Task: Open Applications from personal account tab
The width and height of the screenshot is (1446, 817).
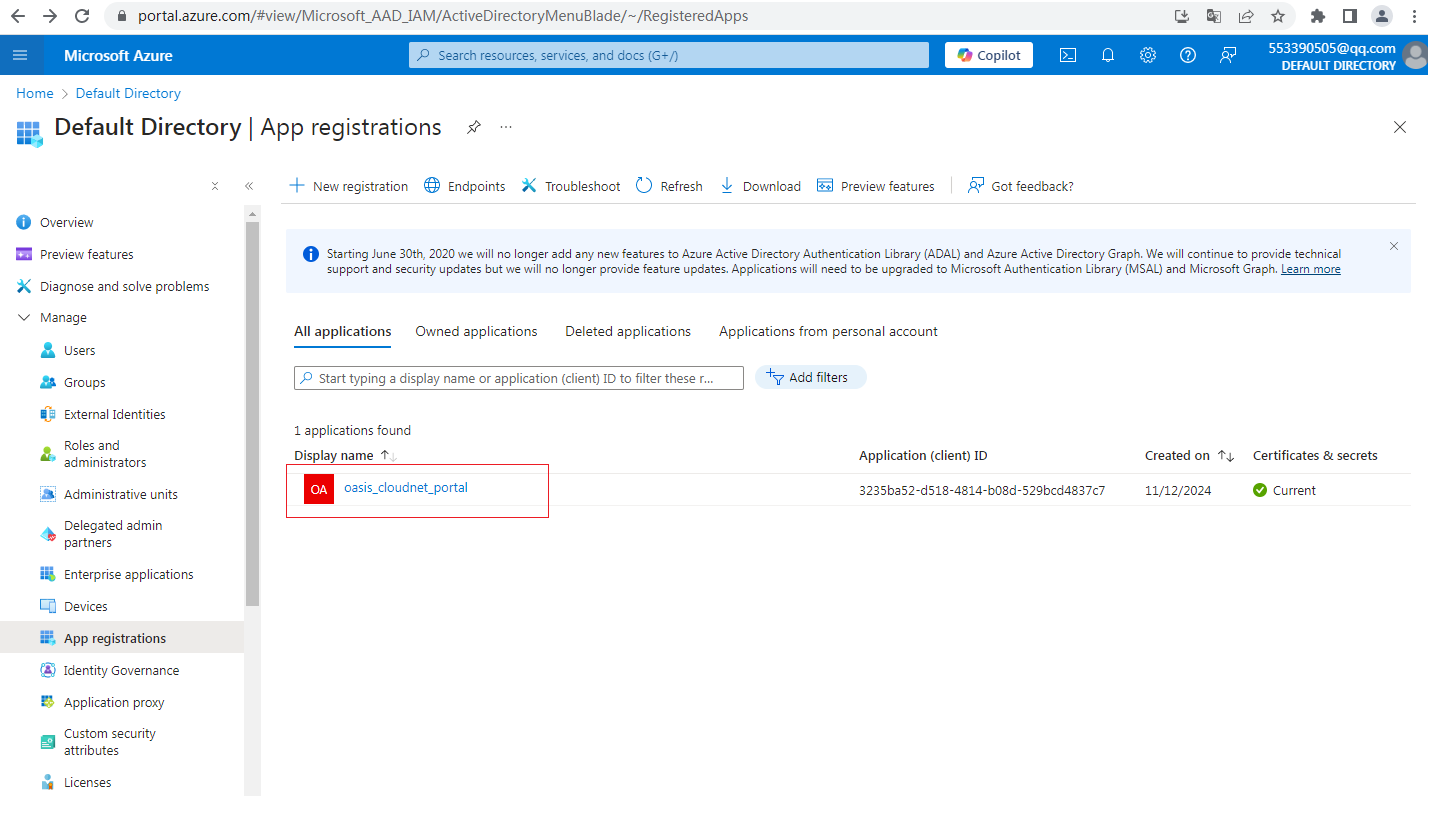Action: pos(828,331)
